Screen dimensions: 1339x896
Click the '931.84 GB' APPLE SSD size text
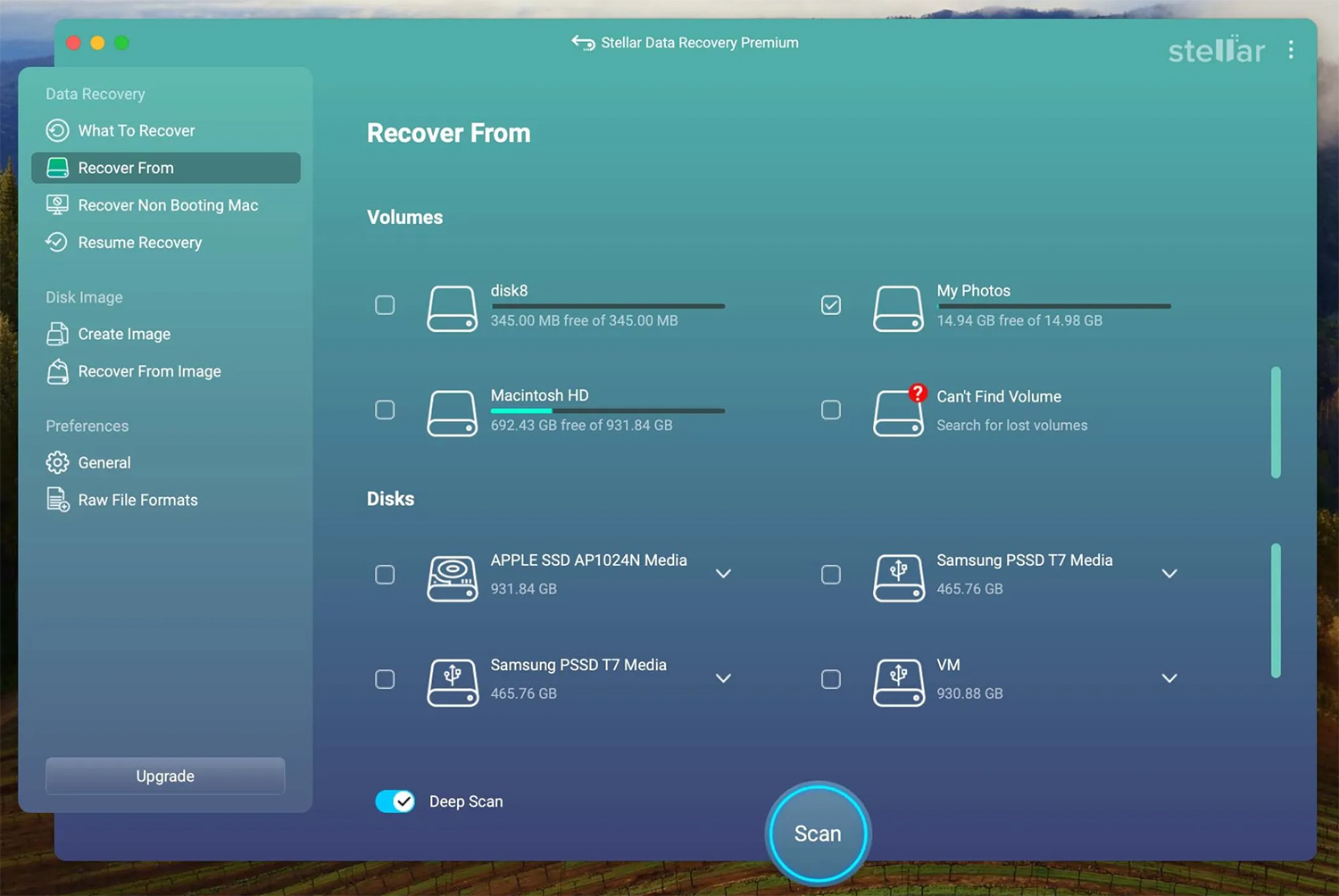(524, 589)
